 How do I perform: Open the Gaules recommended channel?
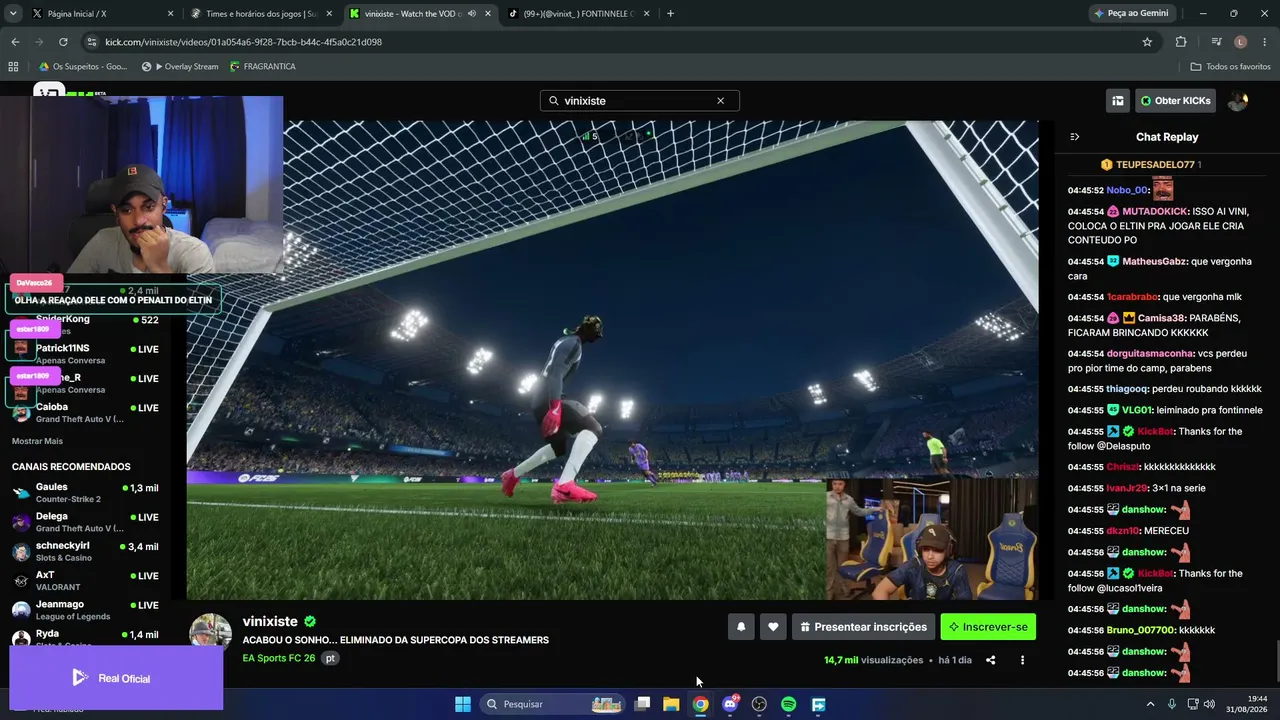[85, 493]
